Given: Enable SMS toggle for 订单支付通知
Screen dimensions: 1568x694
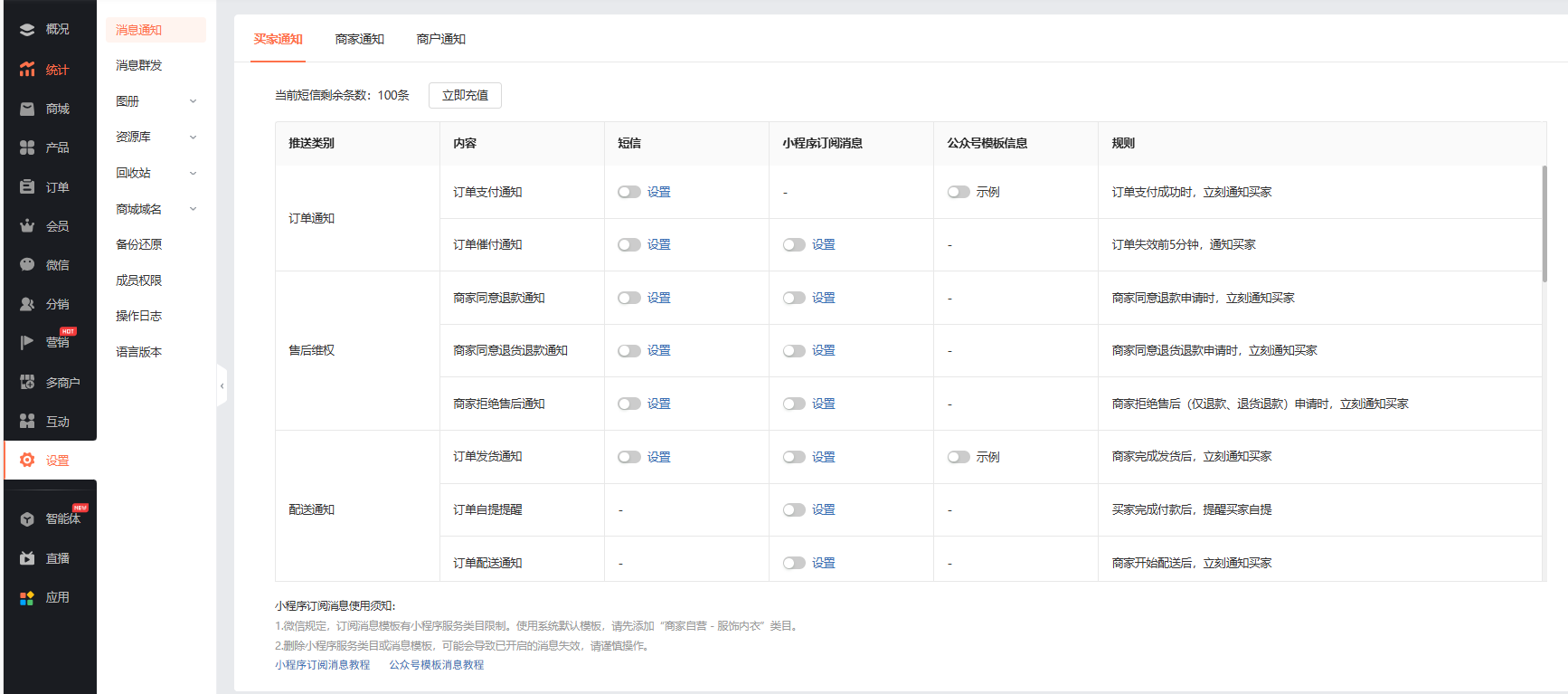Looking at the screenshot, I should [628, 192].
